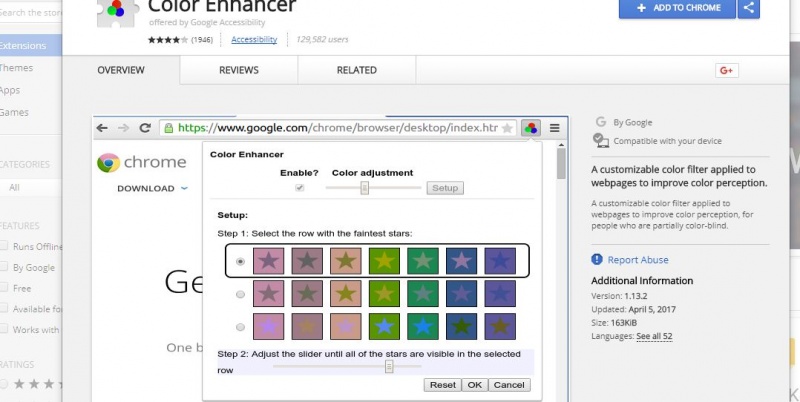Open the Accessibility category link

pos(254,39)
